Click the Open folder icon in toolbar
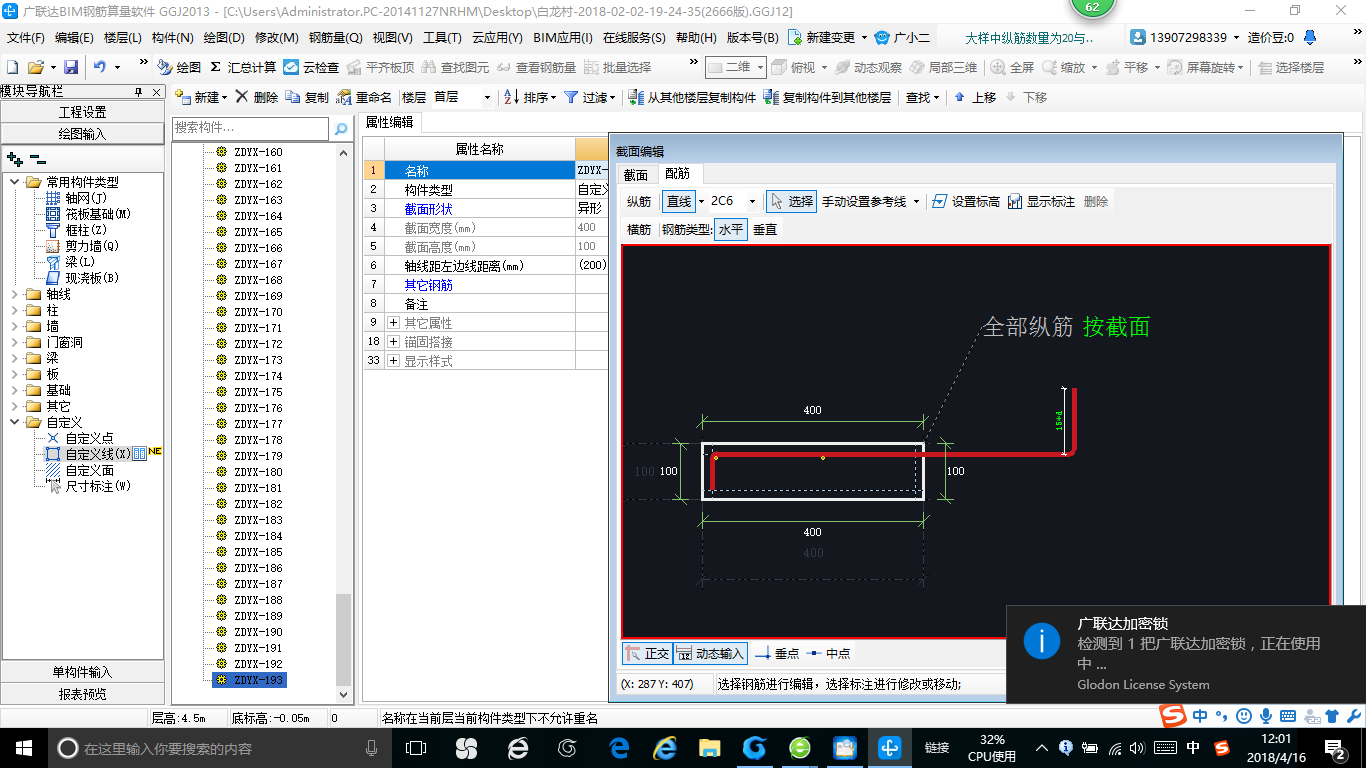 [35, 67]
